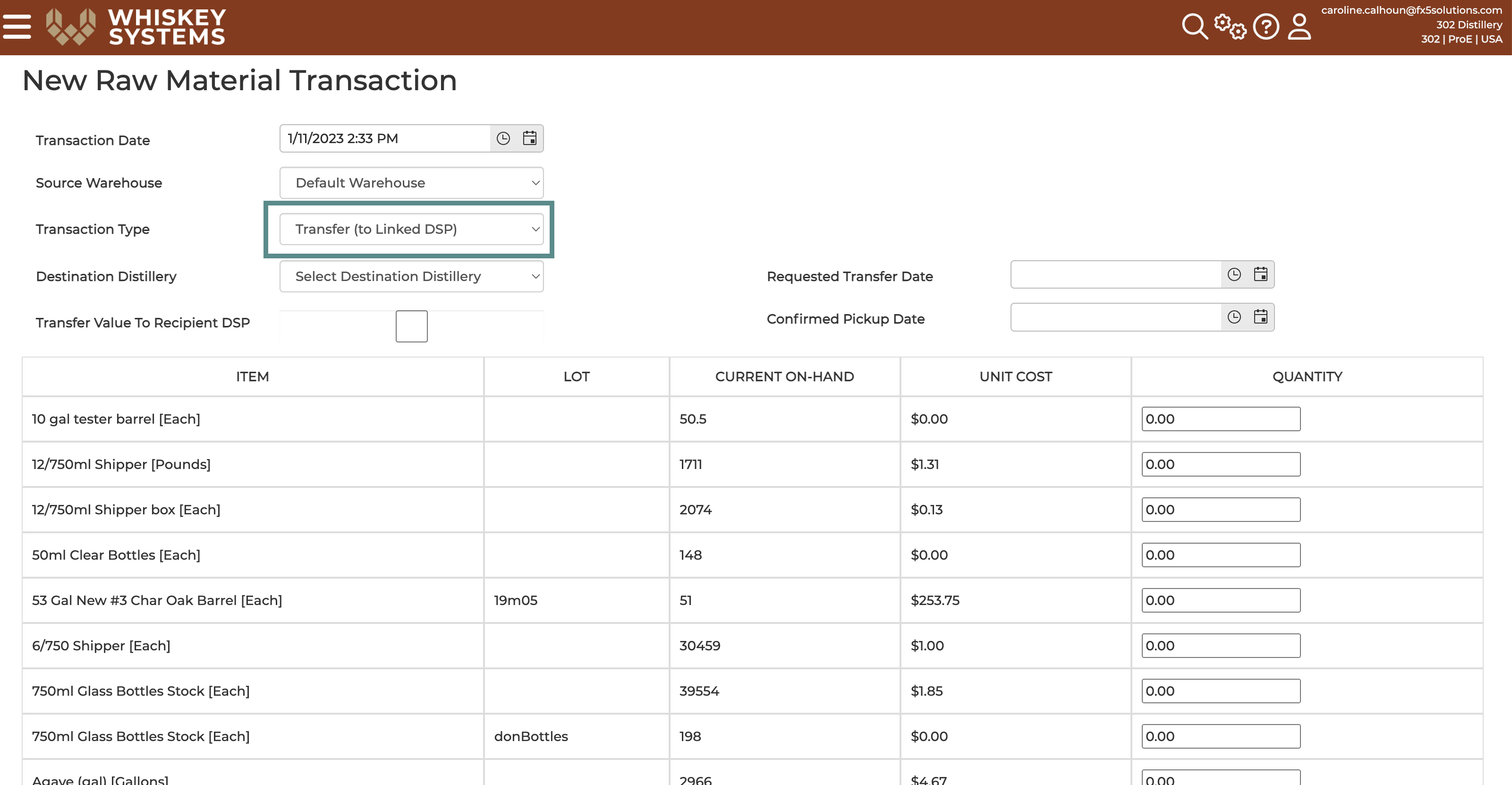Screen dimensions: 1512x785
Task: Click the Whiskey Systems logo
Action: (136, 26)
